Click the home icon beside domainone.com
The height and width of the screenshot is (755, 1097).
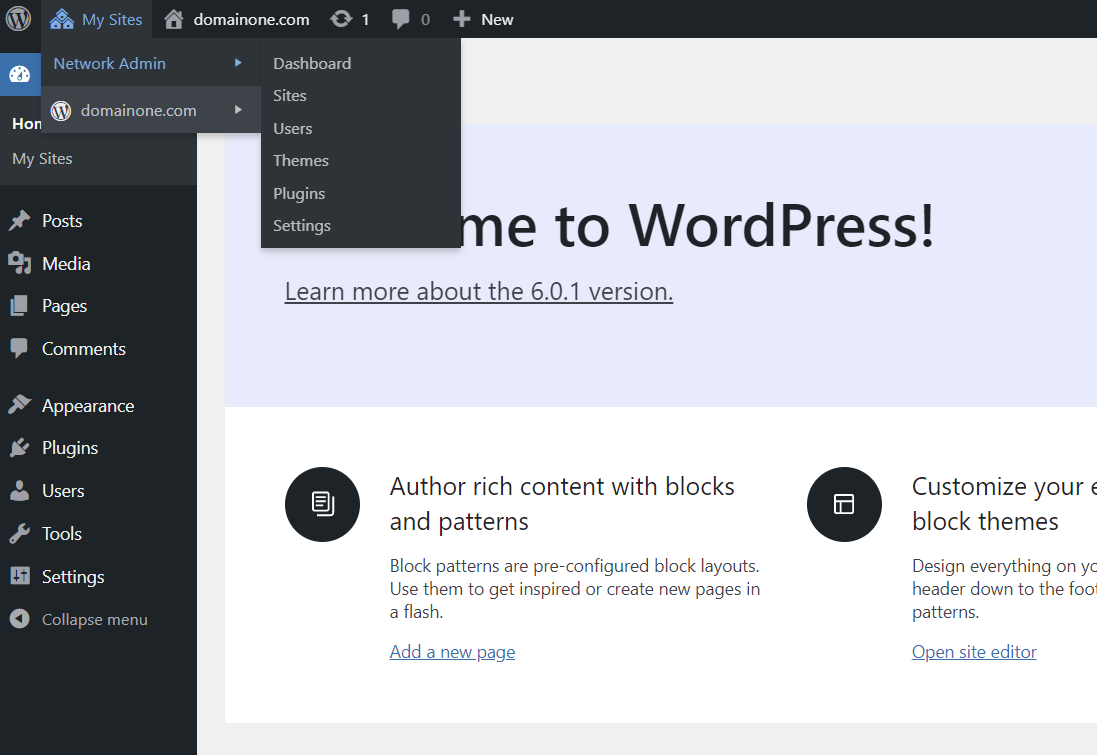pyautogui.click(x=174, y=19)
